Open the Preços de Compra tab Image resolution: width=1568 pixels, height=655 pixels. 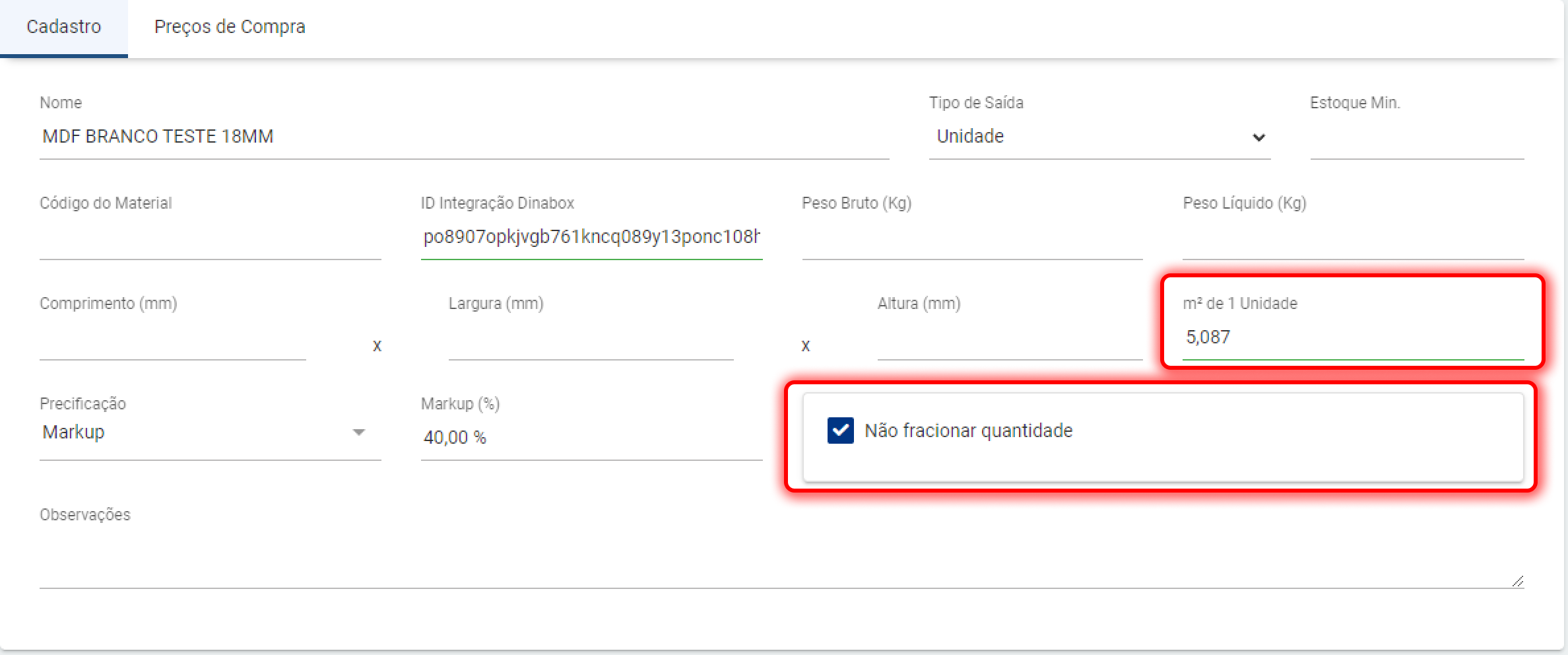click(x=230, y=27)
